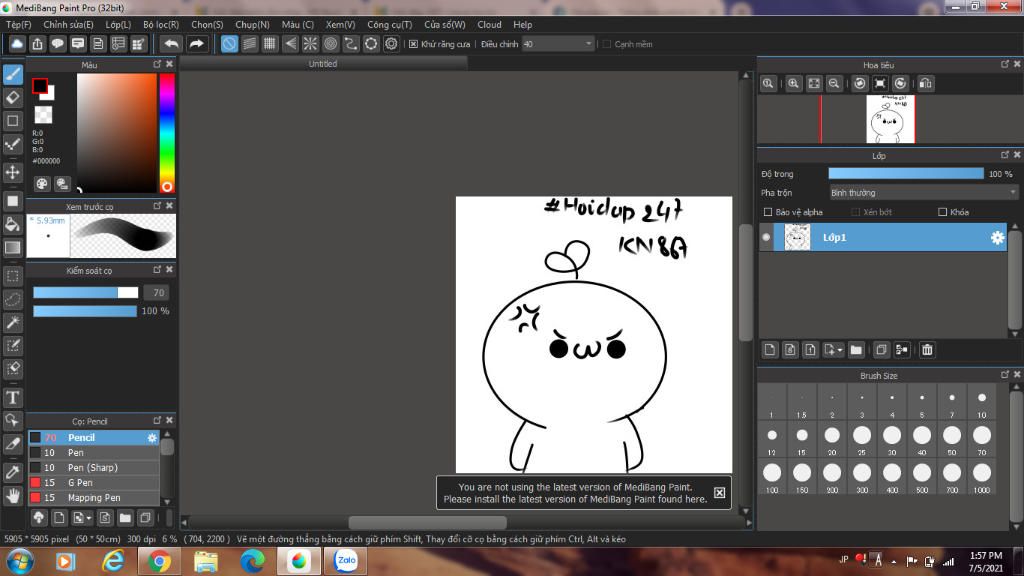1024x576 pixels.
Task: Add a new layer folder
Action: pyautogui.click(x=856, y=350)
